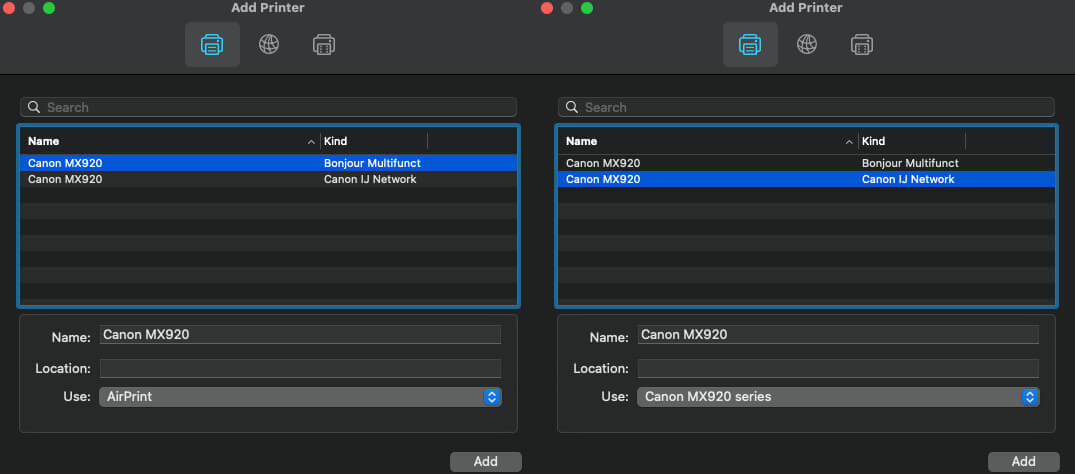Select Bonjour Multifunct printer row in right window

[806, 163]
